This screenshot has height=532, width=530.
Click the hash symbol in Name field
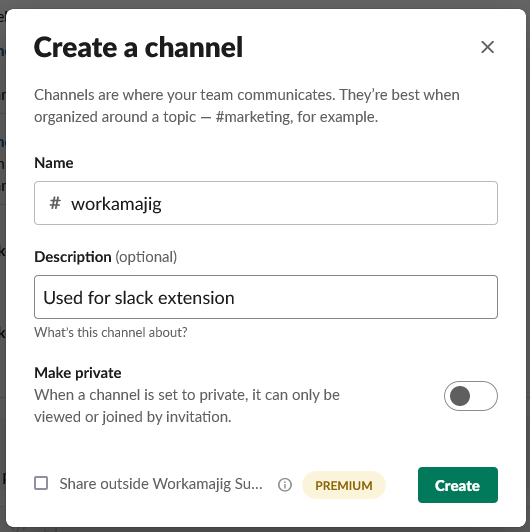click(55, 203)
